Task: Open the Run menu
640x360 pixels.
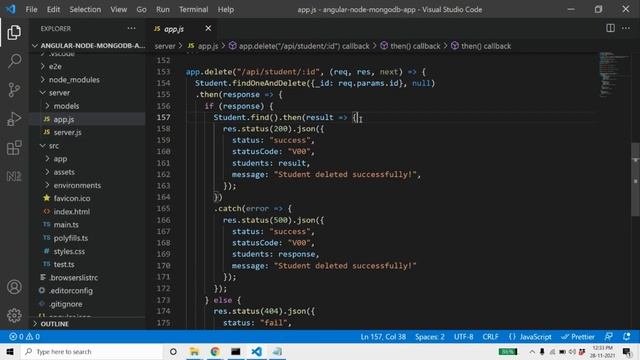Action: tap(162, 9)
